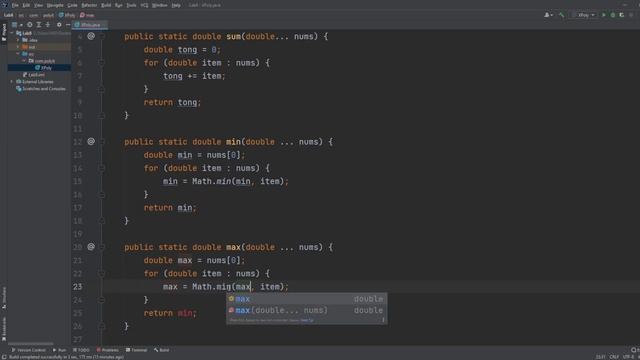Click the Debug bug icon
This screenshot has width=640, height=360.
(x=613, y=15)
